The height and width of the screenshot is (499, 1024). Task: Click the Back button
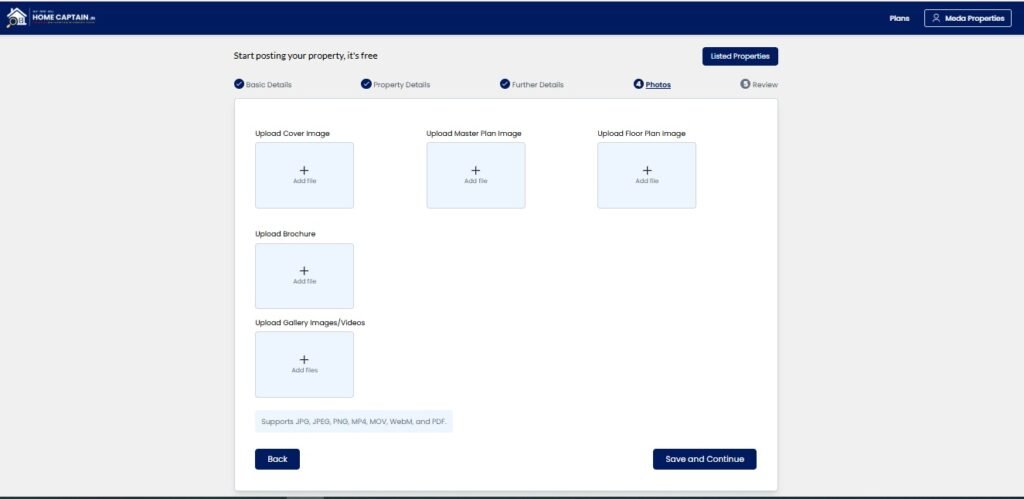click(277, 459)
